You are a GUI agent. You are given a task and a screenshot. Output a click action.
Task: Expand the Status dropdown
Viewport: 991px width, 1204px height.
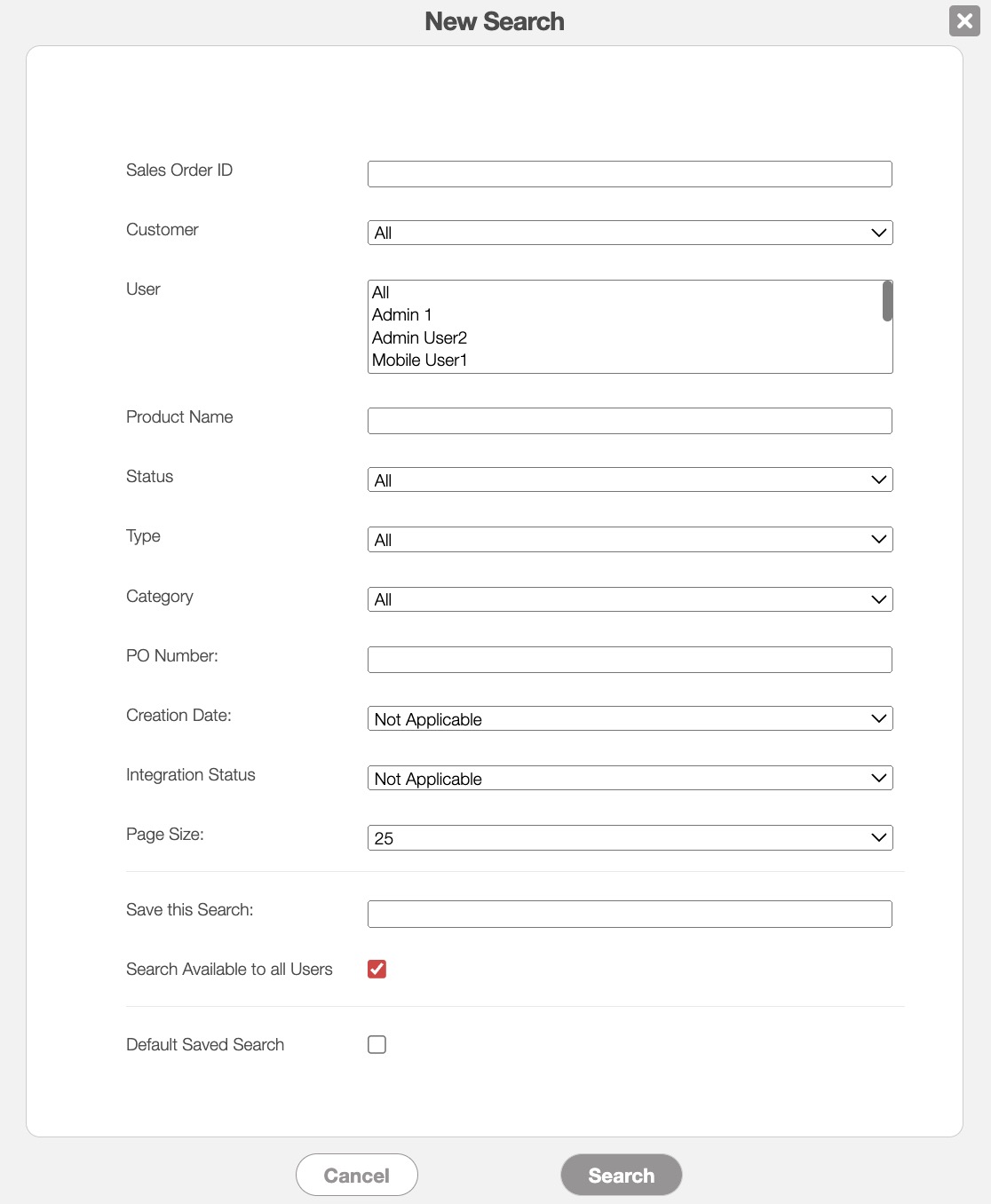[630, 480]
